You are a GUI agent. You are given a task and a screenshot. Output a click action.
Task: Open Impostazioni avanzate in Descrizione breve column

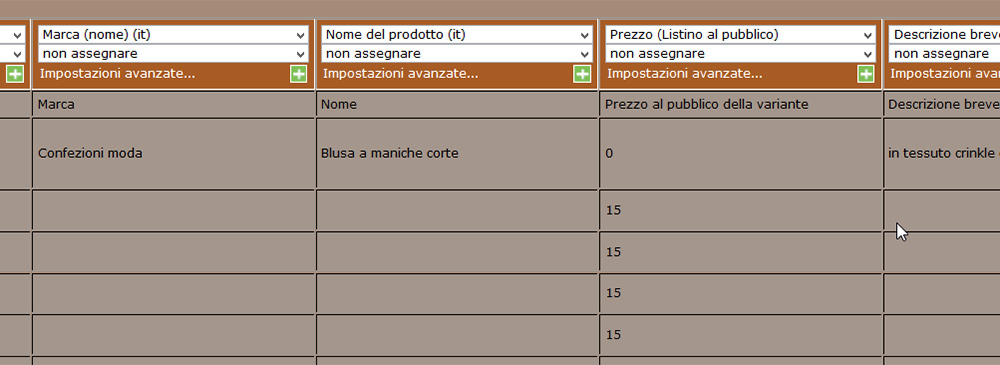[x=945, y=74]
